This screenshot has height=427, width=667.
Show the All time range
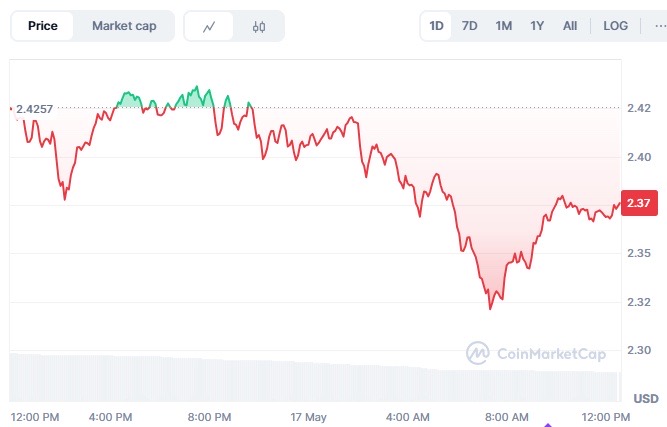(x=570, y=26)
